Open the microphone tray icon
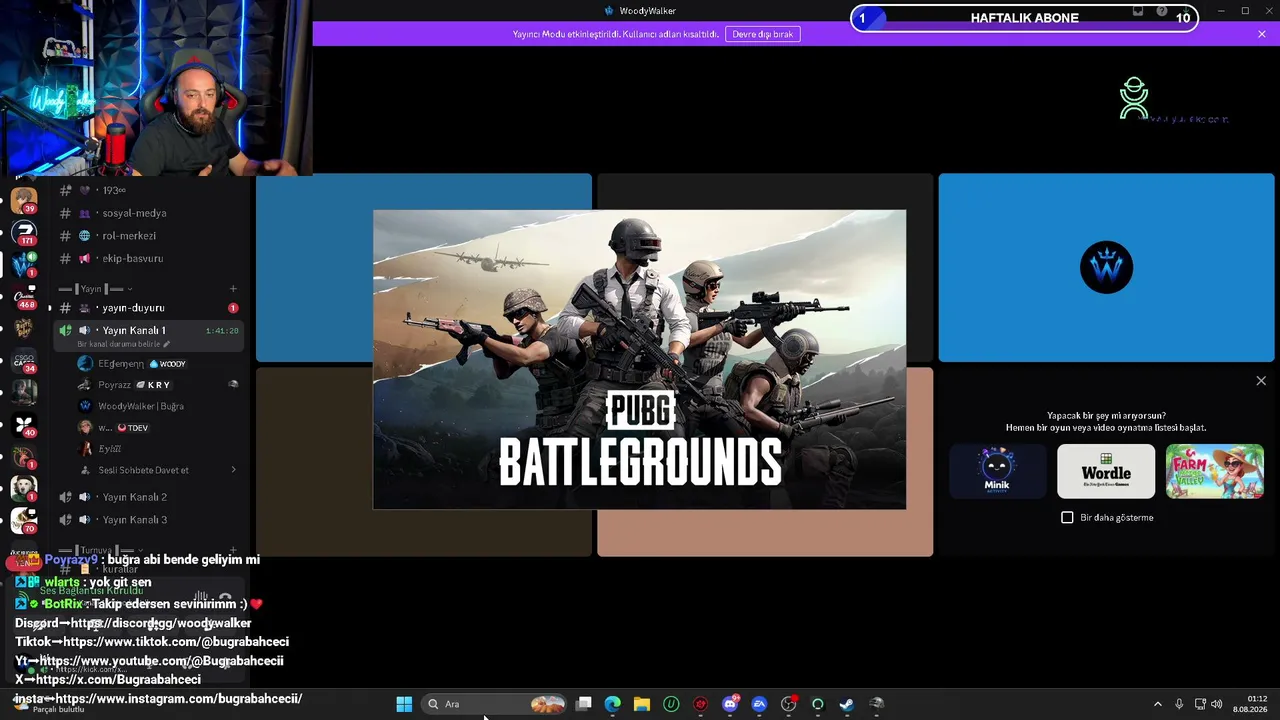The width and height of the screenshot is (1280, 720). point(1179,704)
